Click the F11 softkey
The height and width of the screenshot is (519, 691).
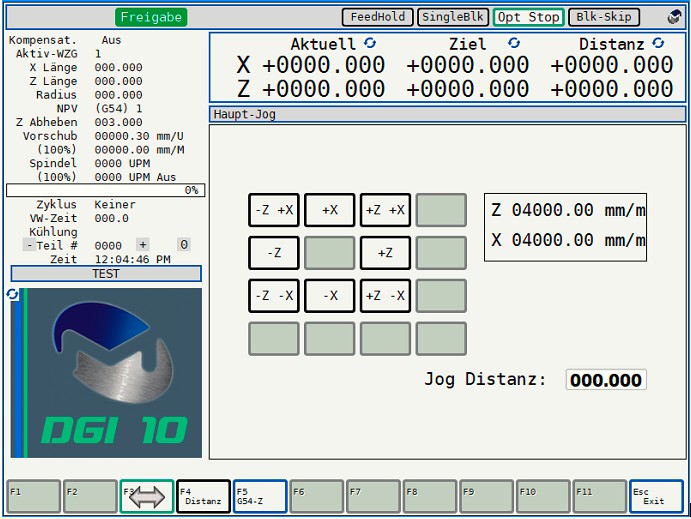tap(600, 497)
